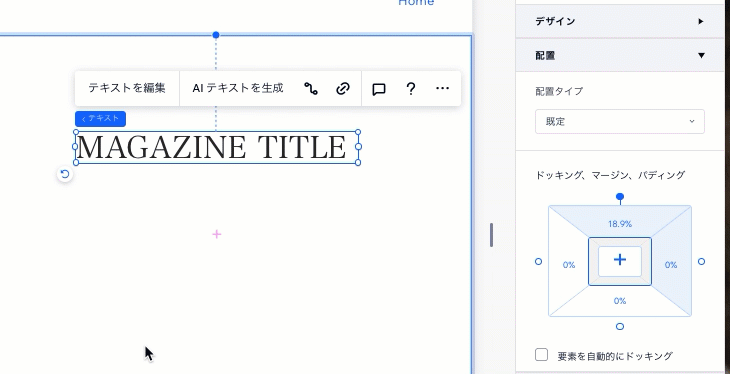The image size is (730, 374).
Task: Toggle the bottom docking circle
Action: [x=620, y=326]
